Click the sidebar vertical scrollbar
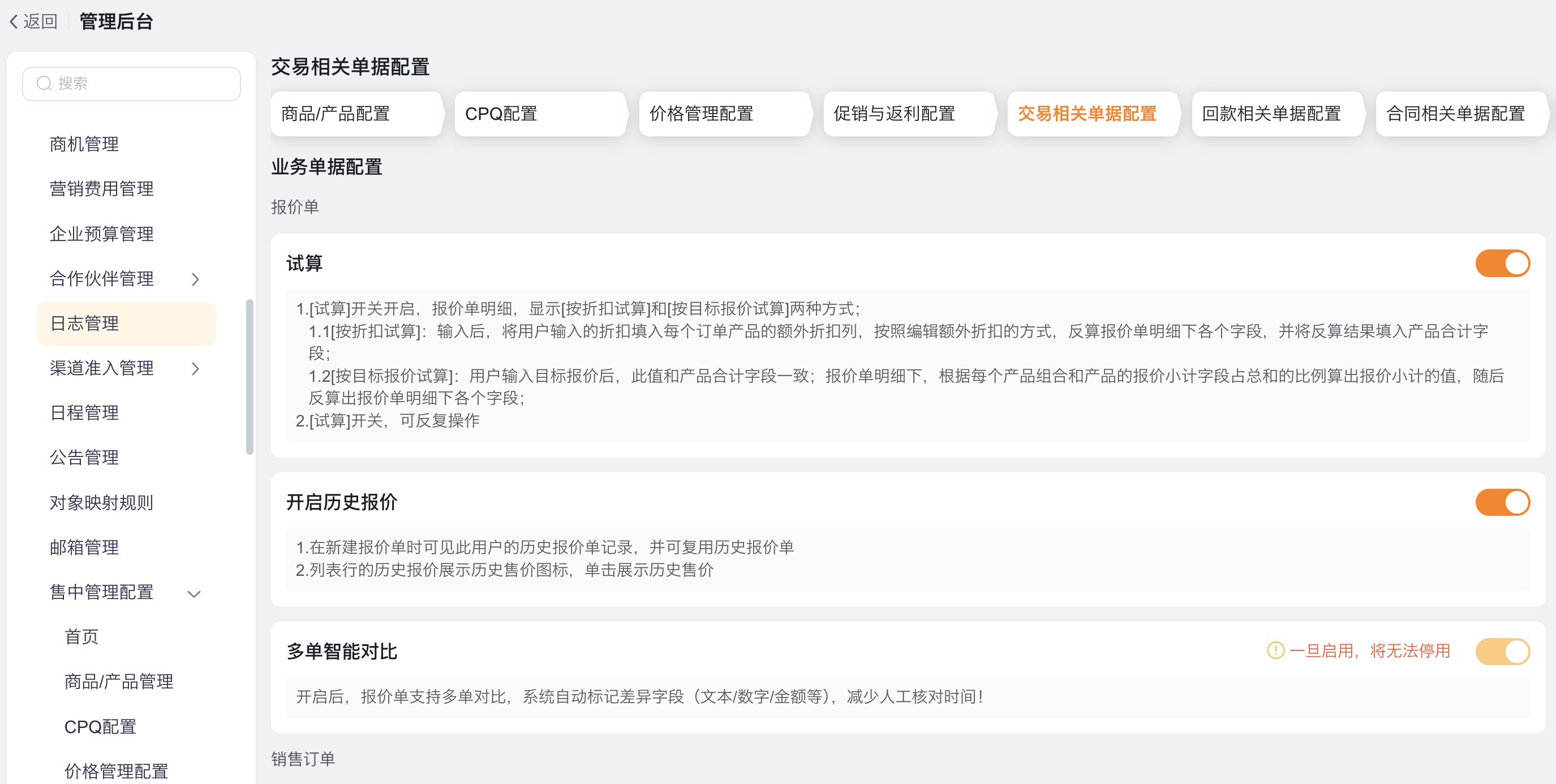The image size is (1556, 784). pos(250,376)
